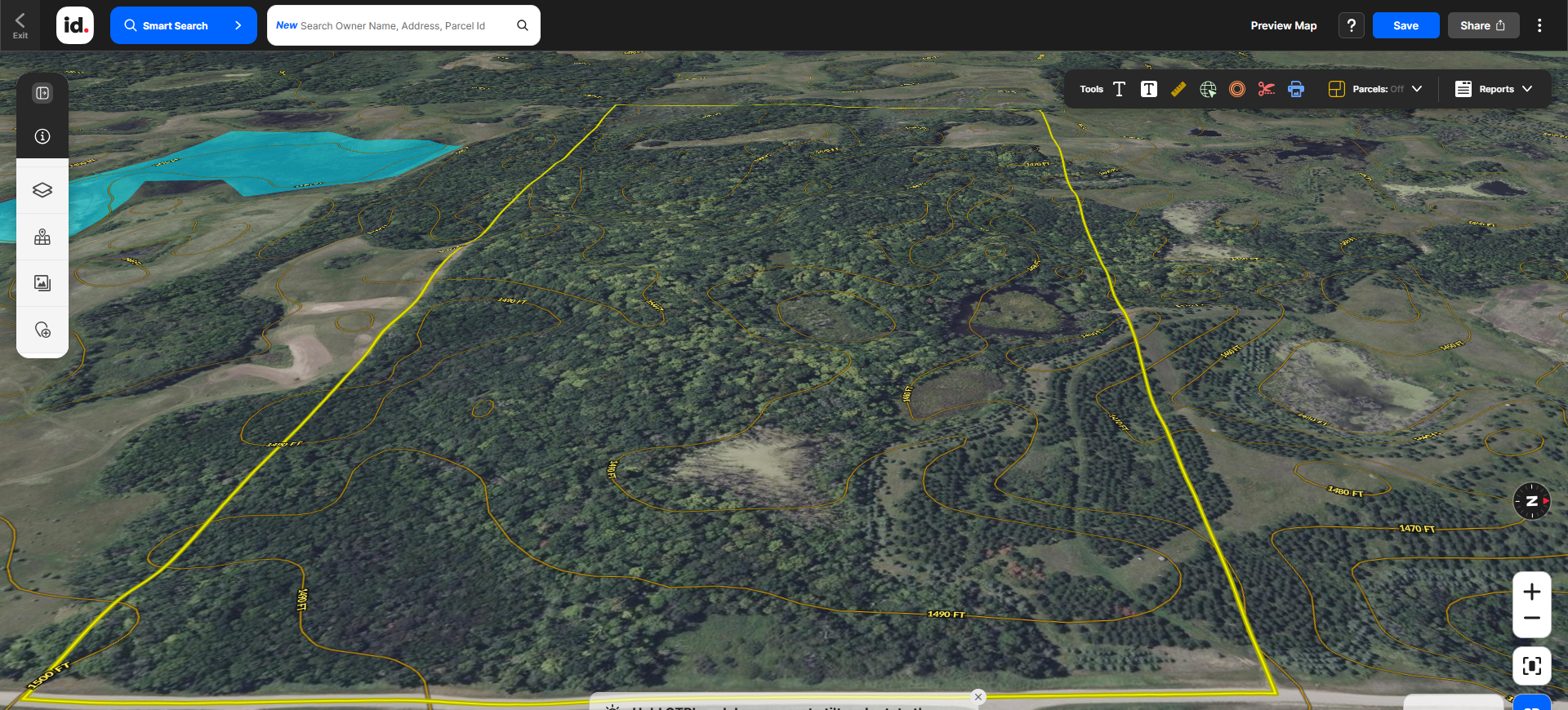
Task: Choose the orange radius rings tool
Action: (1237, 89)
